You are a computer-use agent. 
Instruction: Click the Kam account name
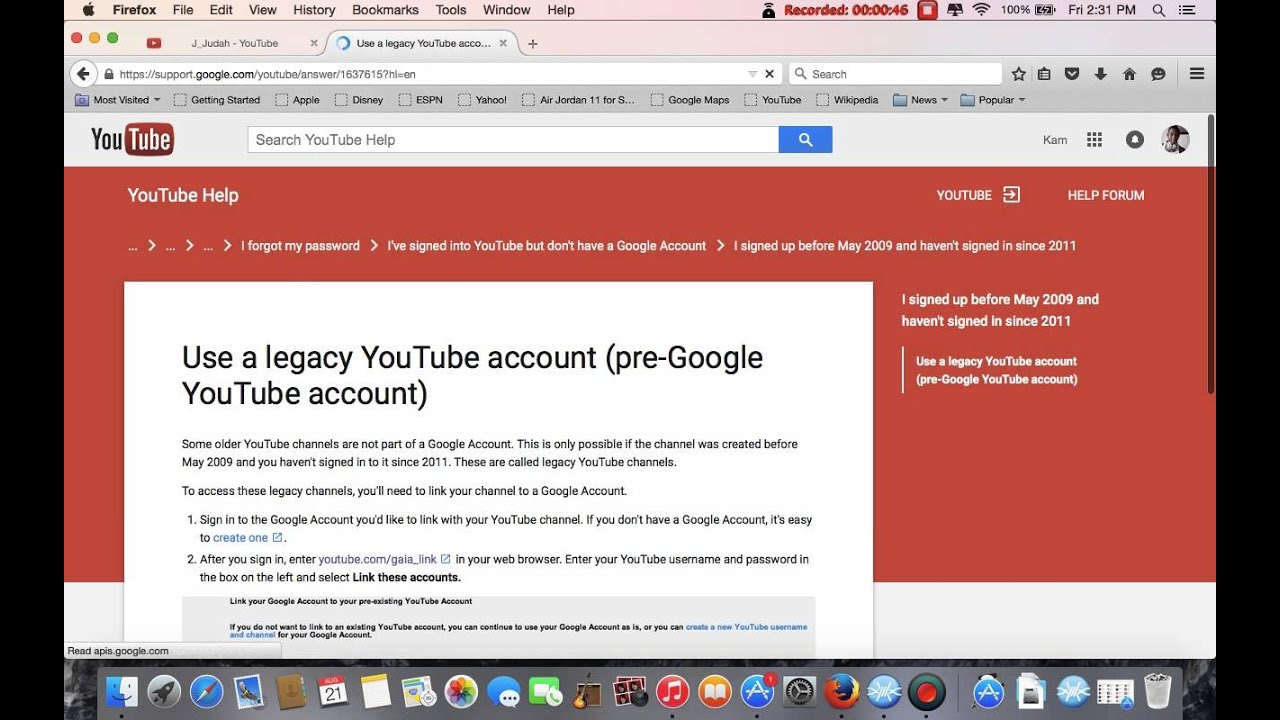pos(1055,140)
